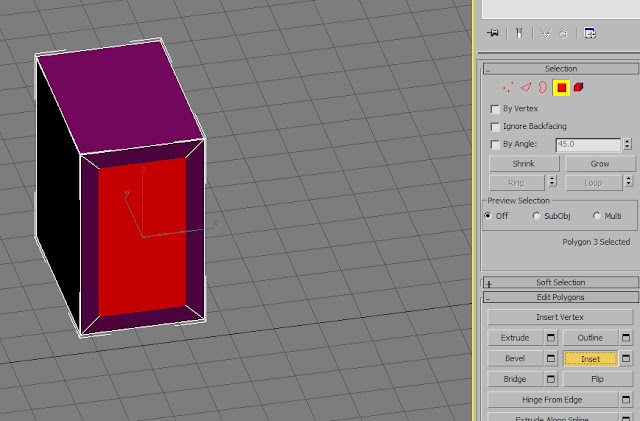640x421 pixels.
Task: Open Bridge settings dialog box icon
Action: 551,379
